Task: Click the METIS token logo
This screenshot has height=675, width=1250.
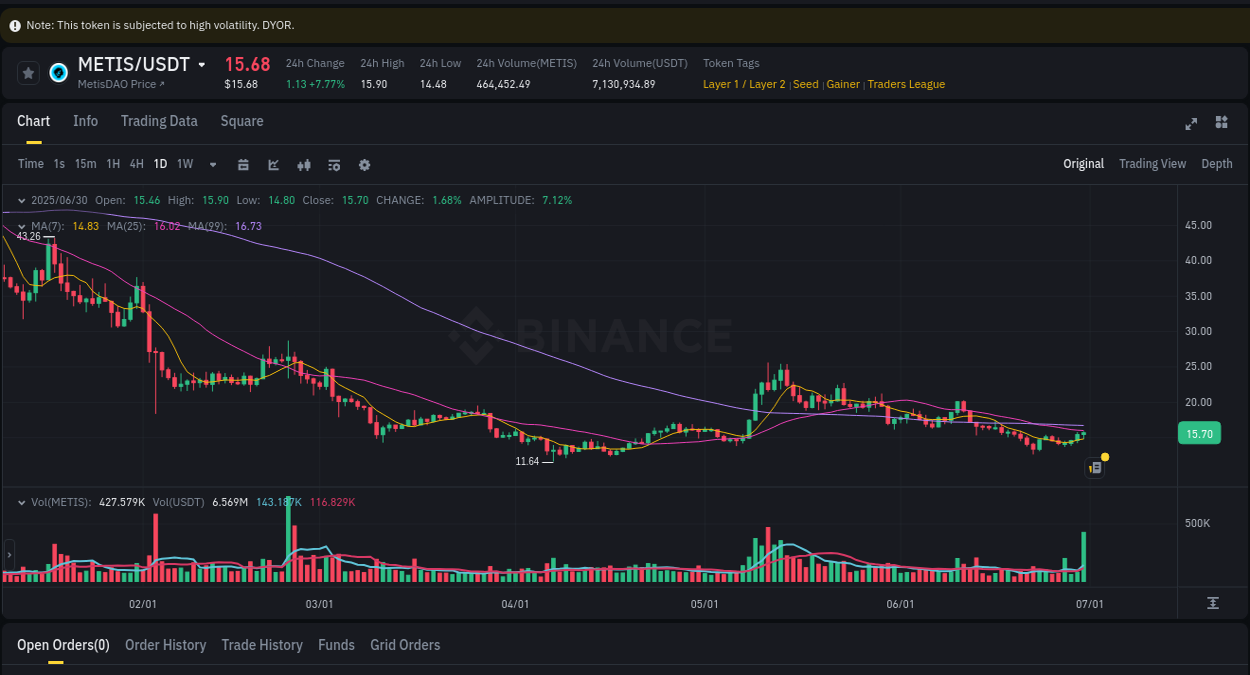Action: pos(58,72)
